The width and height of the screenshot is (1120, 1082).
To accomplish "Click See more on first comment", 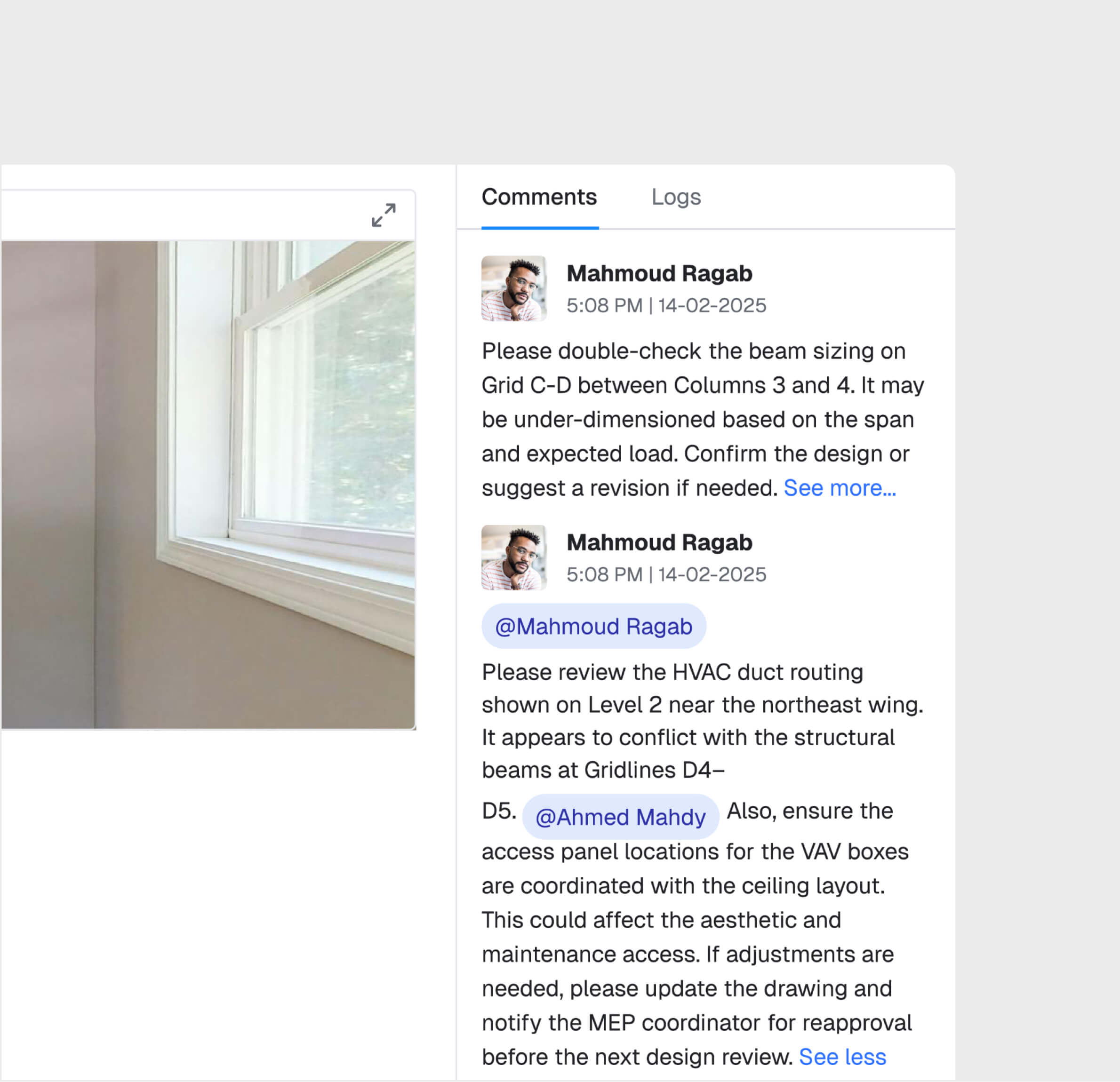I will (x=839, y=488).
